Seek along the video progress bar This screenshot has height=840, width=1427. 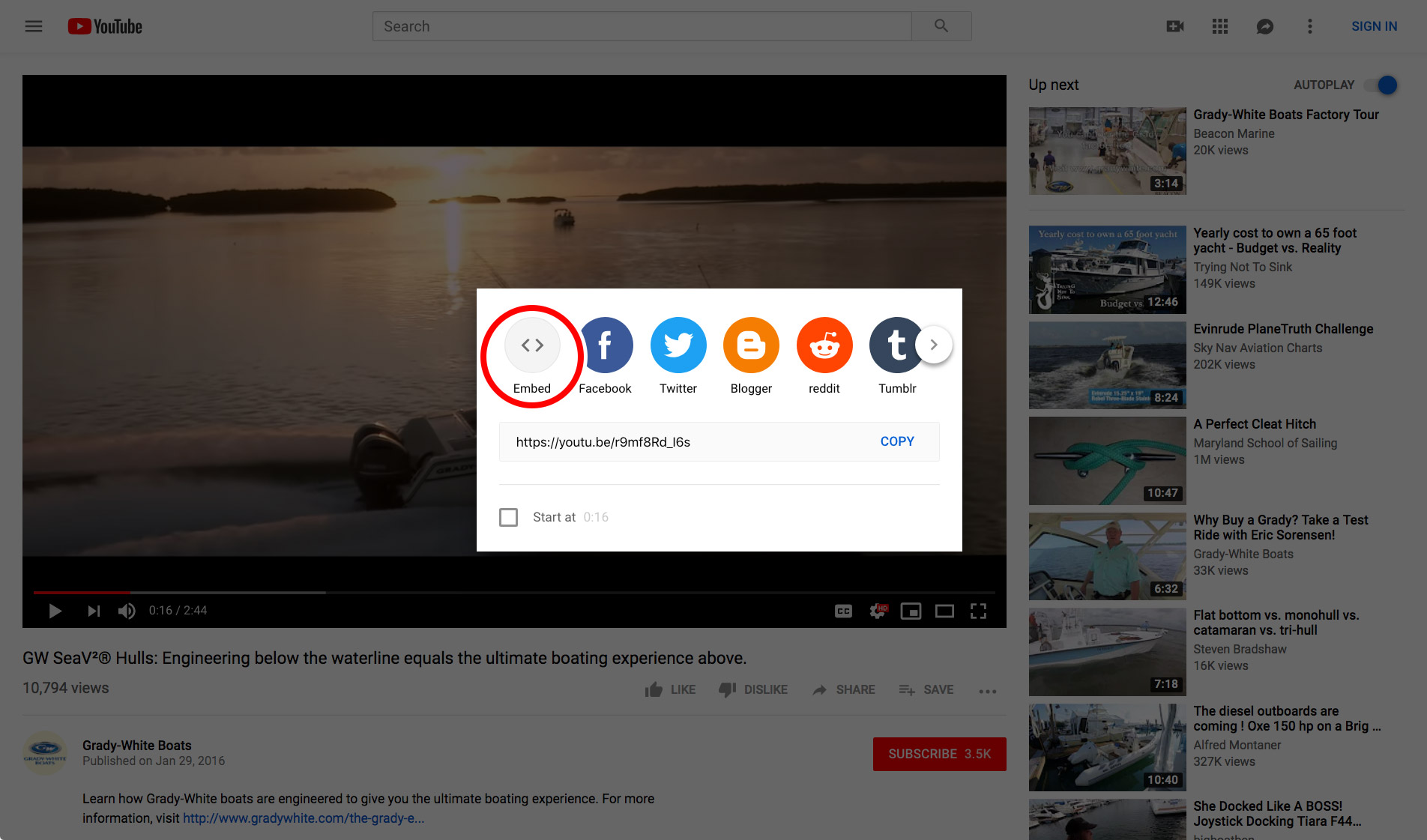[x=514, y=592]
